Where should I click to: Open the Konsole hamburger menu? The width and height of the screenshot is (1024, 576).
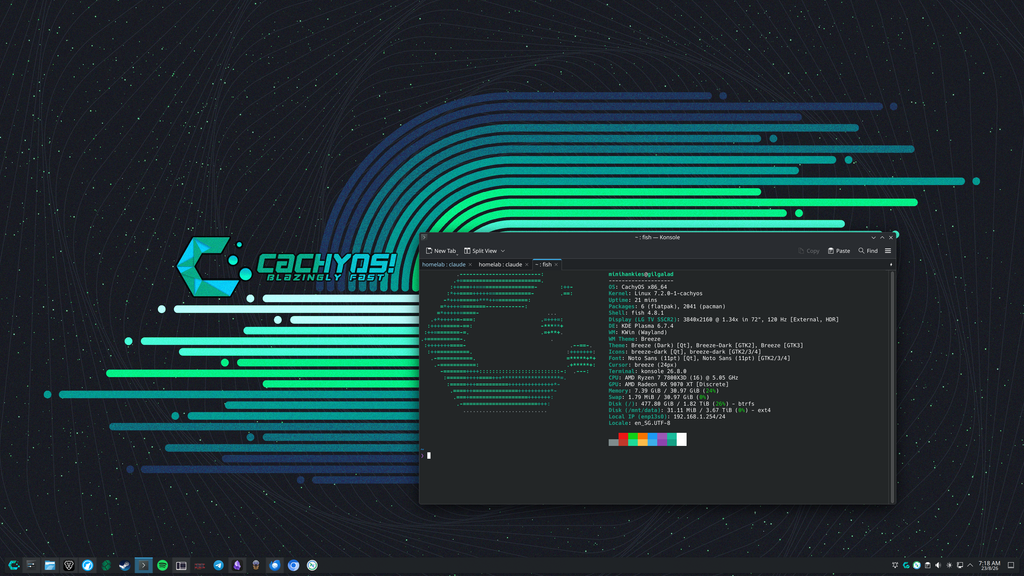888,251
